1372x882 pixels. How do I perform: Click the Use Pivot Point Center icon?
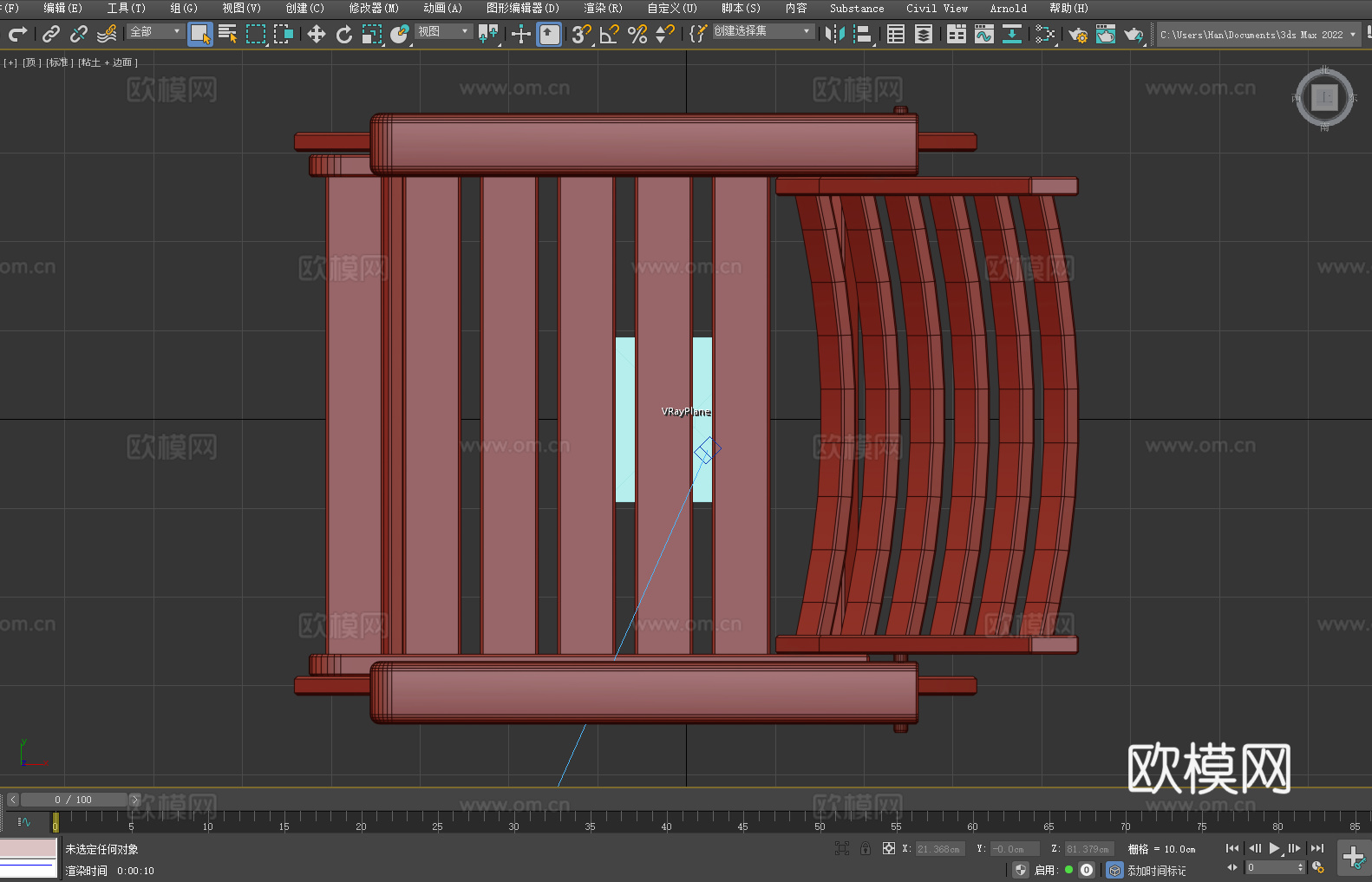(x=488, y=34)
